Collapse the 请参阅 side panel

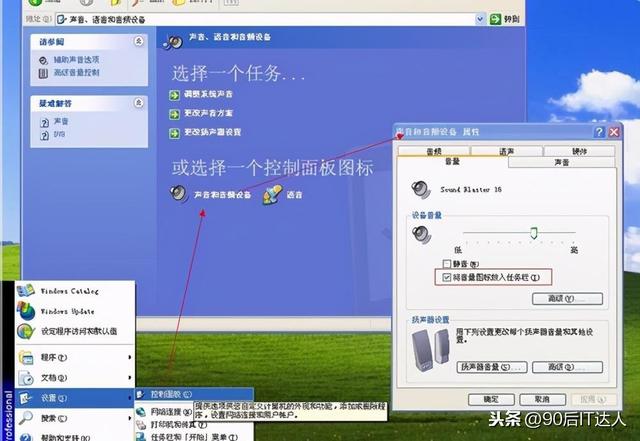pos(139,41)
